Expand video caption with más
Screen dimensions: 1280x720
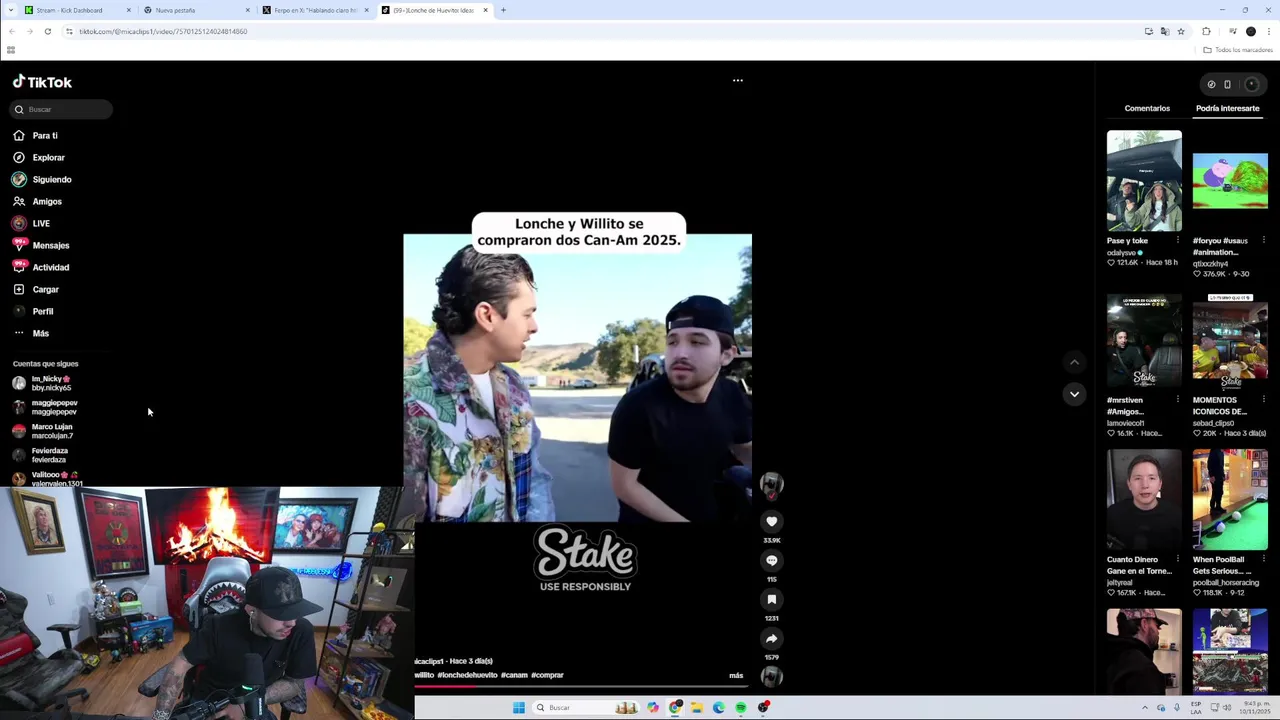[736, 675]
